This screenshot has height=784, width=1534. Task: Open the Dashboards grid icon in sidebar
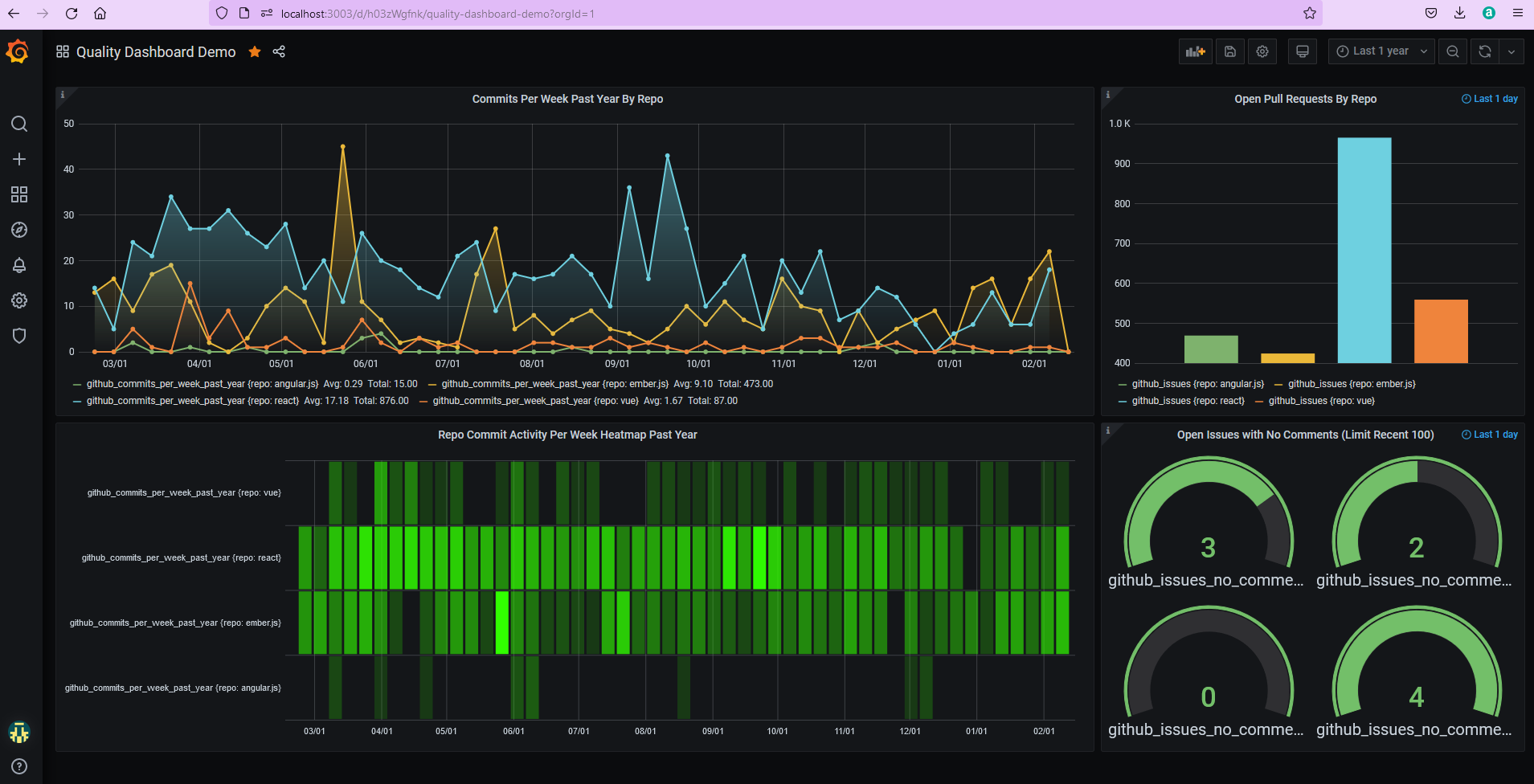(19, 194)
